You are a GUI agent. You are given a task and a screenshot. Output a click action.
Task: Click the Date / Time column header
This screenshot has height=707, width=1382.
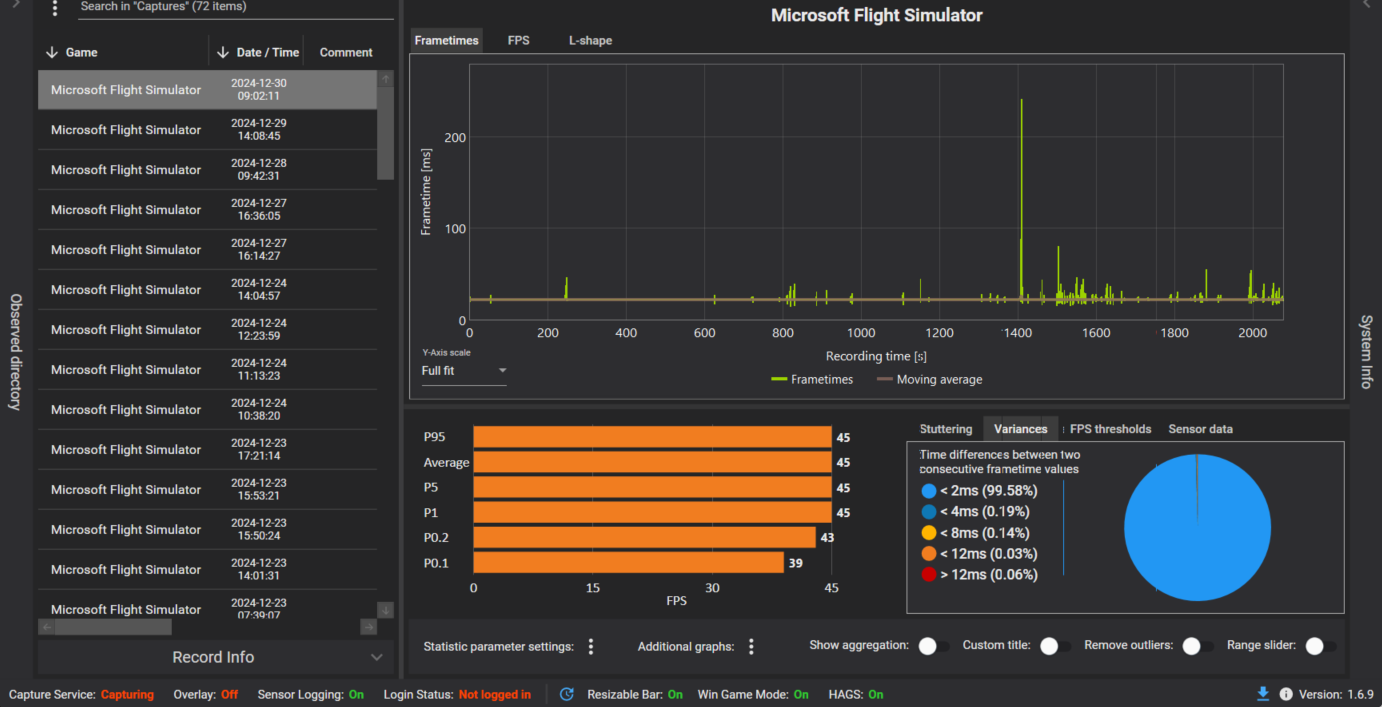[x=268, y=53]
